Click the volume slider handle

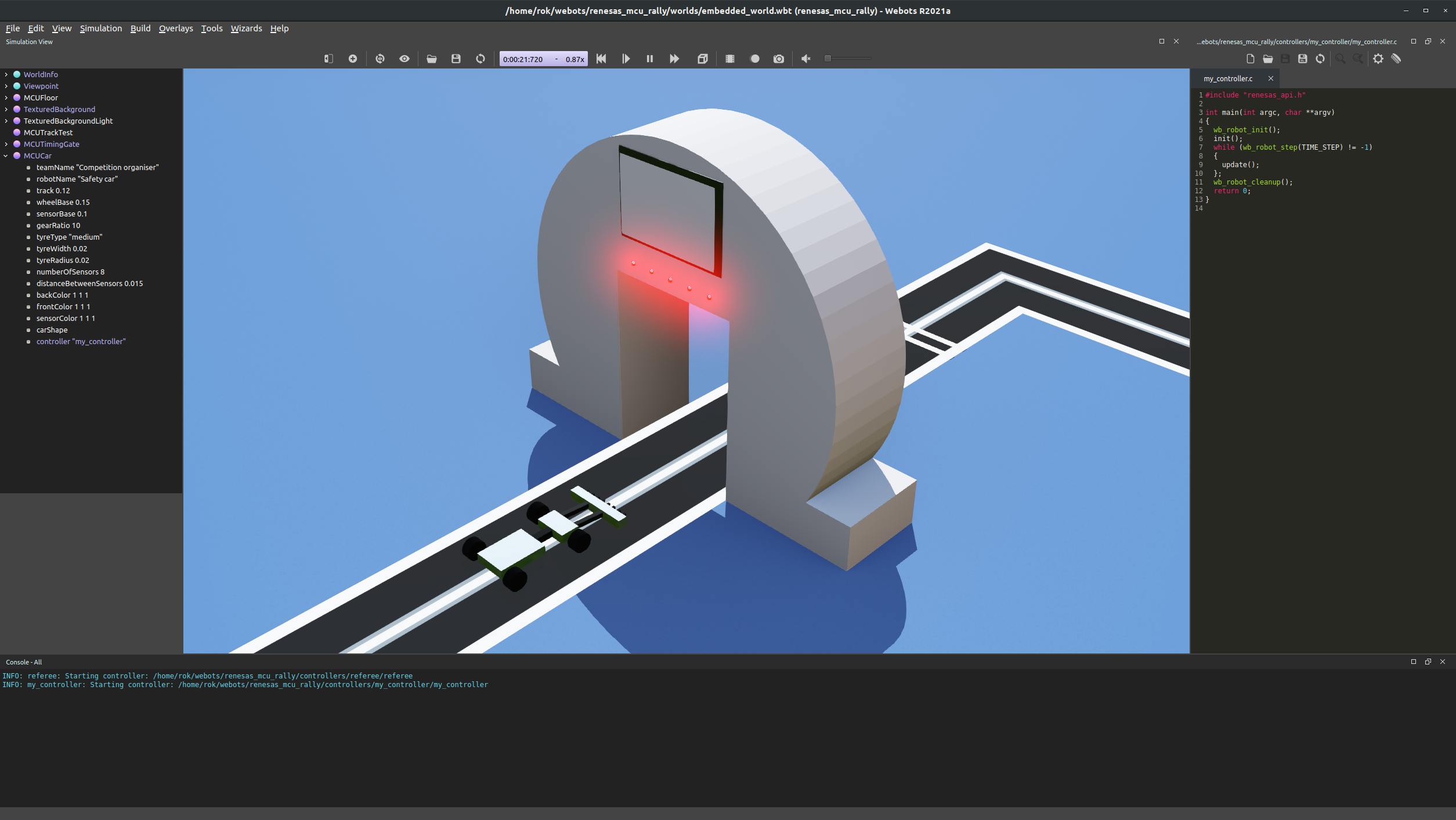click(x=828, y=59)
